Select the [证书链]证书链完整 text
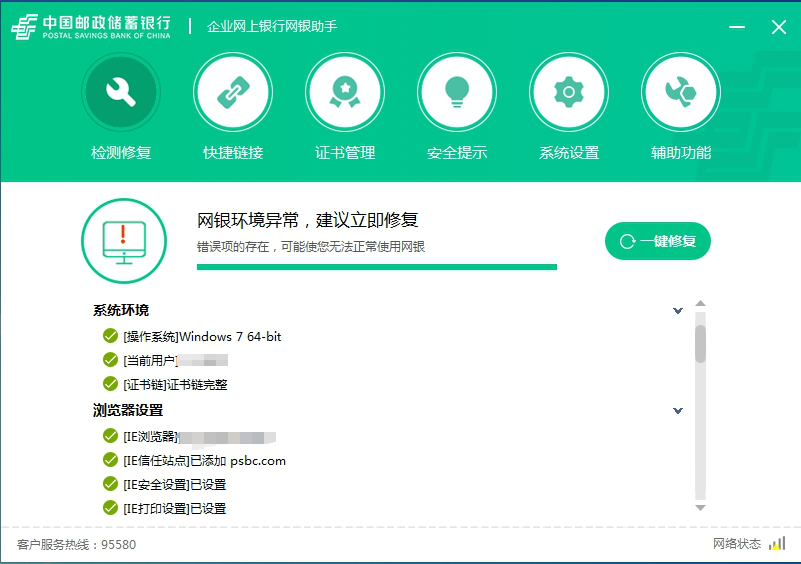 click(x=175, y=385)
